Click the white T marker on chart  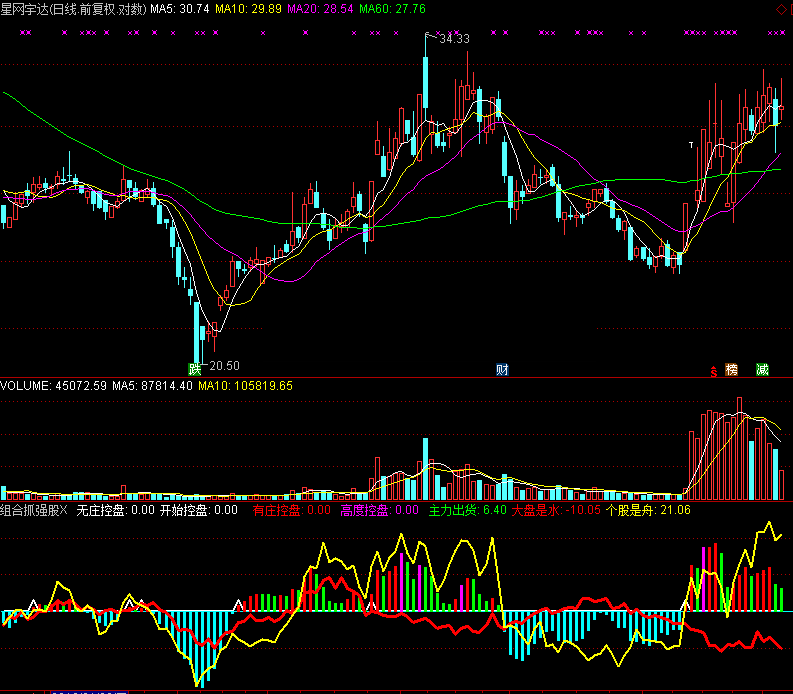click(x=691, y=145)
